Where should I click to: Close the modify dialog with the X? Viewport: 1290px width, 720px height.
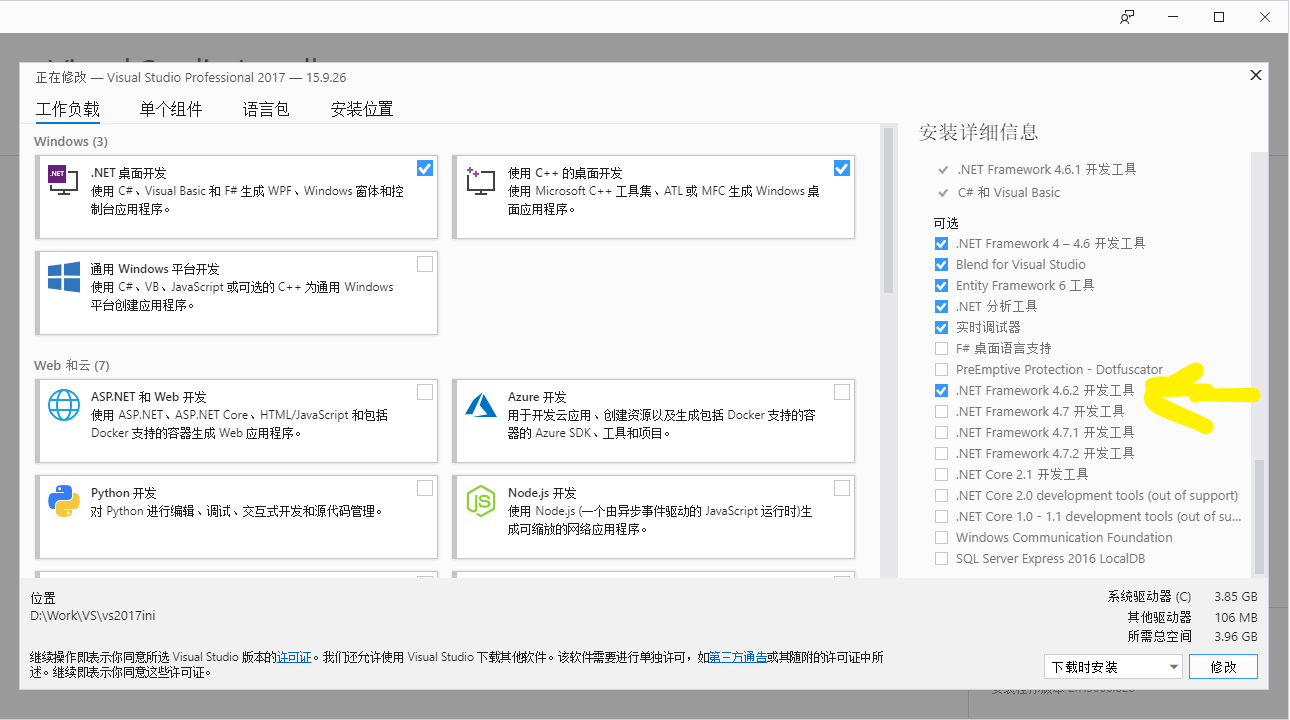(x=1256, y=75)
